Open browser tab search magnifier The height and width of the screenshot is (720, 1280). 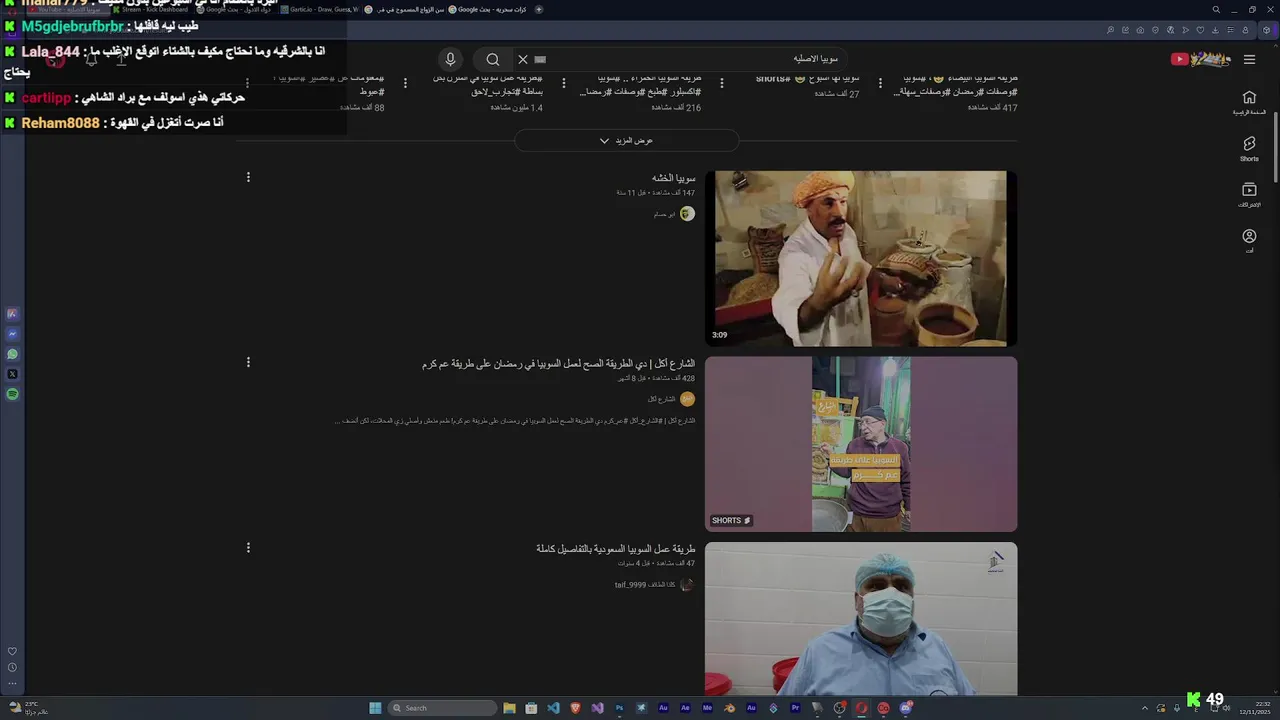[x=1216, y=10]
